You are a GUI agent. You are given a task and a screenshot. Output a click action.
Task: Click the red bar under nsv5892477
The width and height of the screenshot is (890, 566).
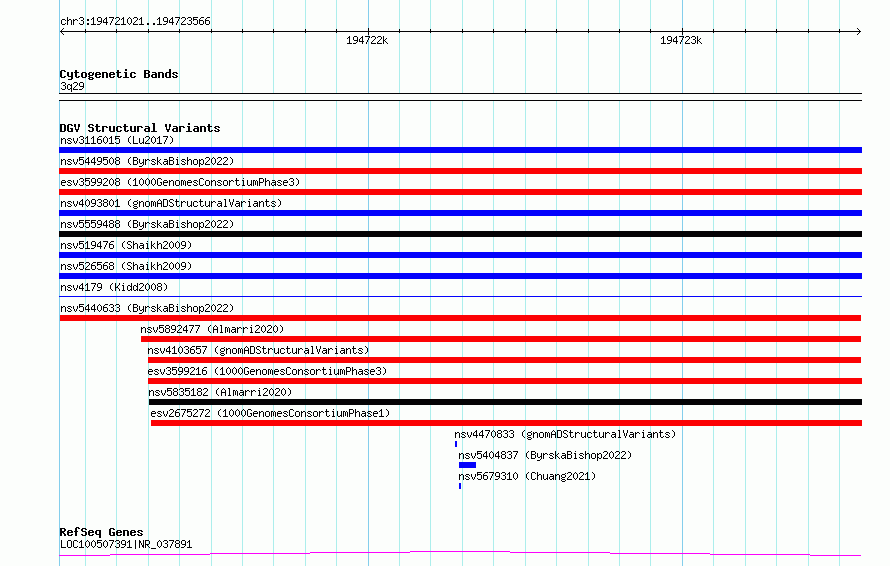click(501, 339)
